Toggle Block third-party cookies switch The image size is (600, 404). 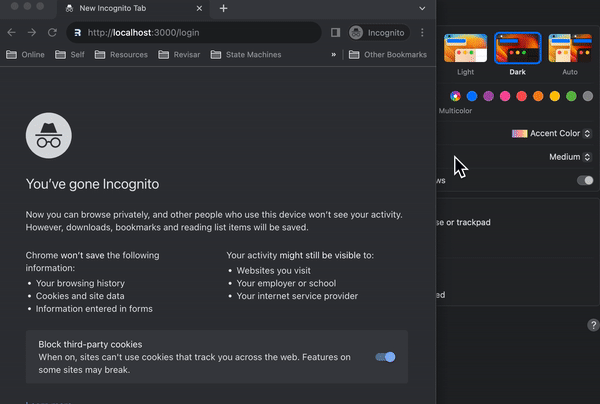pyautogui.click(x=385, y=357)
